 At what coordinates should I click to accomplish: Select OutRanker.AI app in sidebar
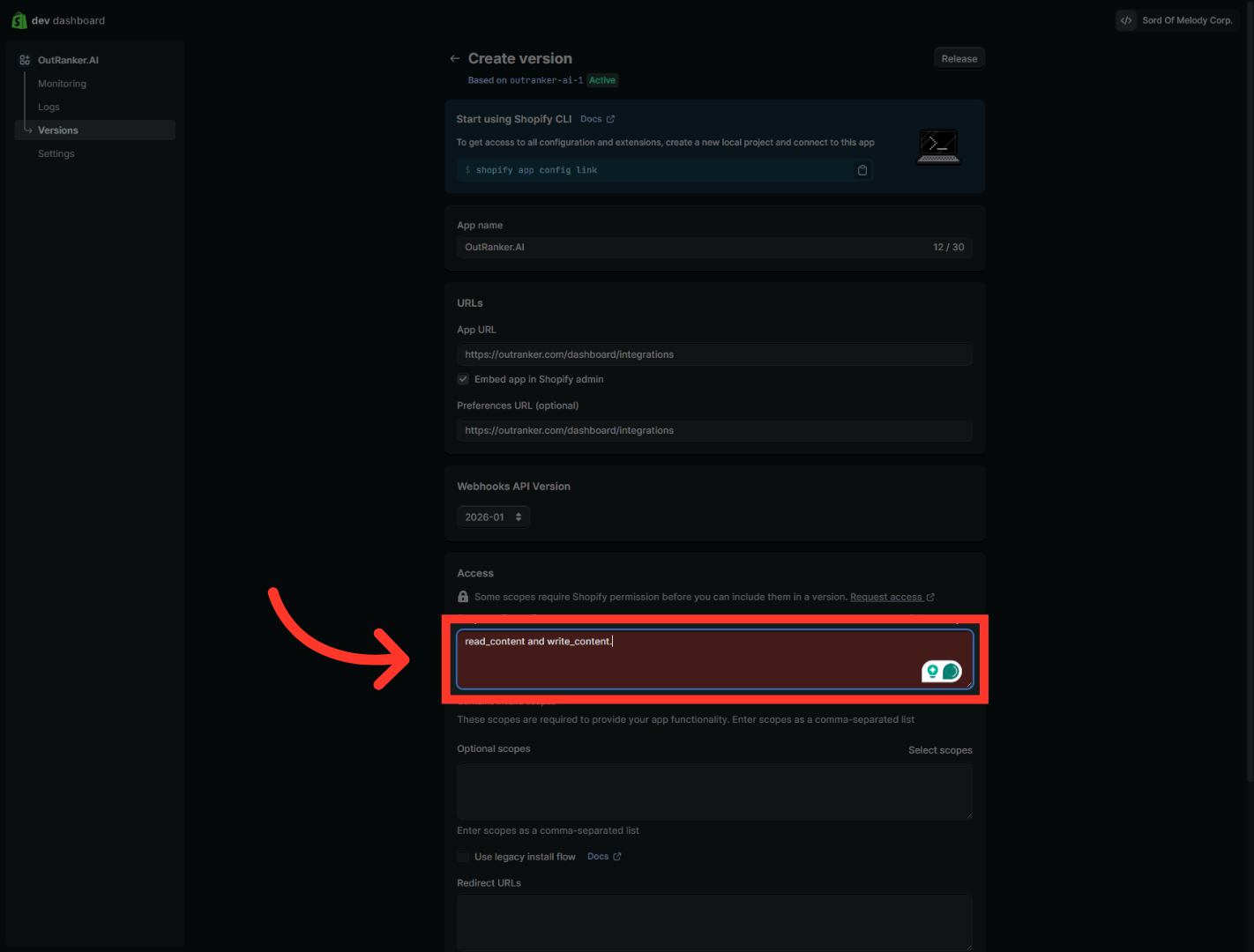click(68, 60)
